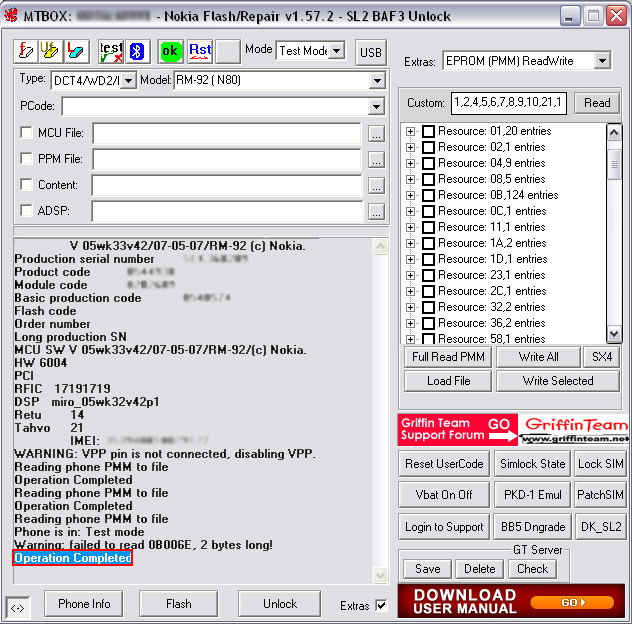This screenshot has height=624, width=632.
Task: Open the Model dropdown
Action: pyautogui.click(x=377, y=81)
